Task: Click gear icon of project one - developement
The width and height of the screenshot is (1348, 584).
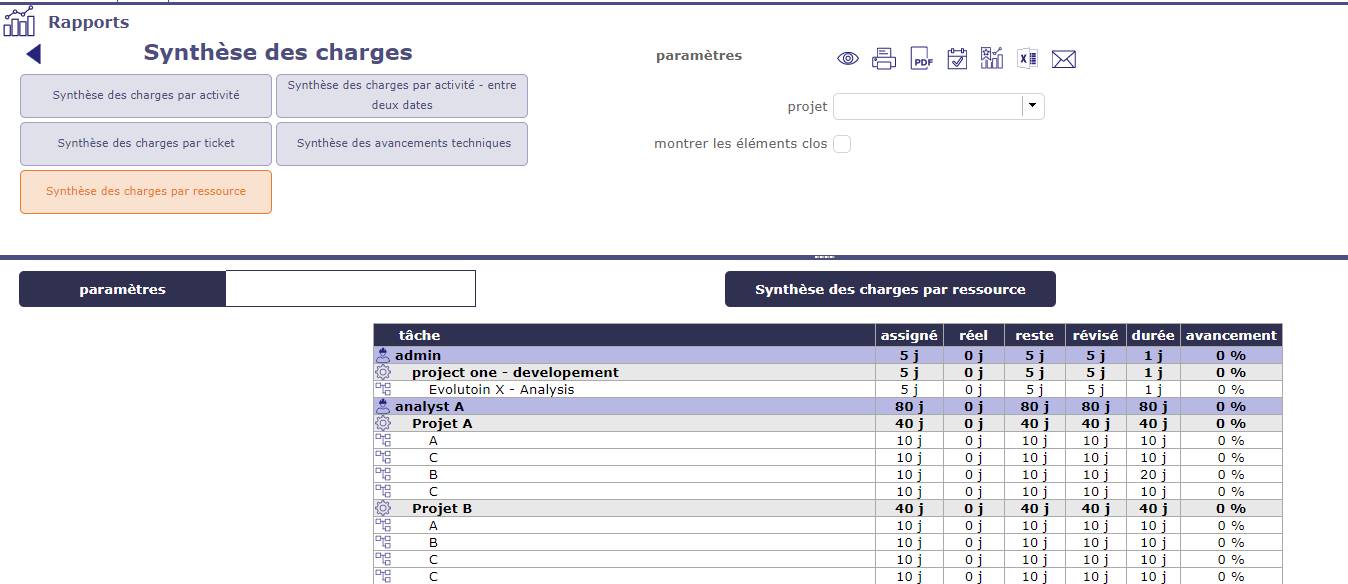Action: coord(382,372)
